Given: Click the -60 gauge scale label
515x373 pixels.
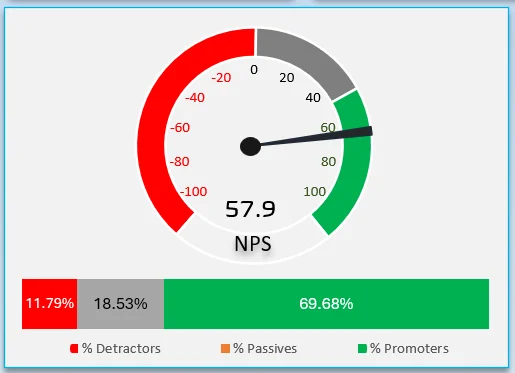Looking at the screenshot, I should click(180, 127).
